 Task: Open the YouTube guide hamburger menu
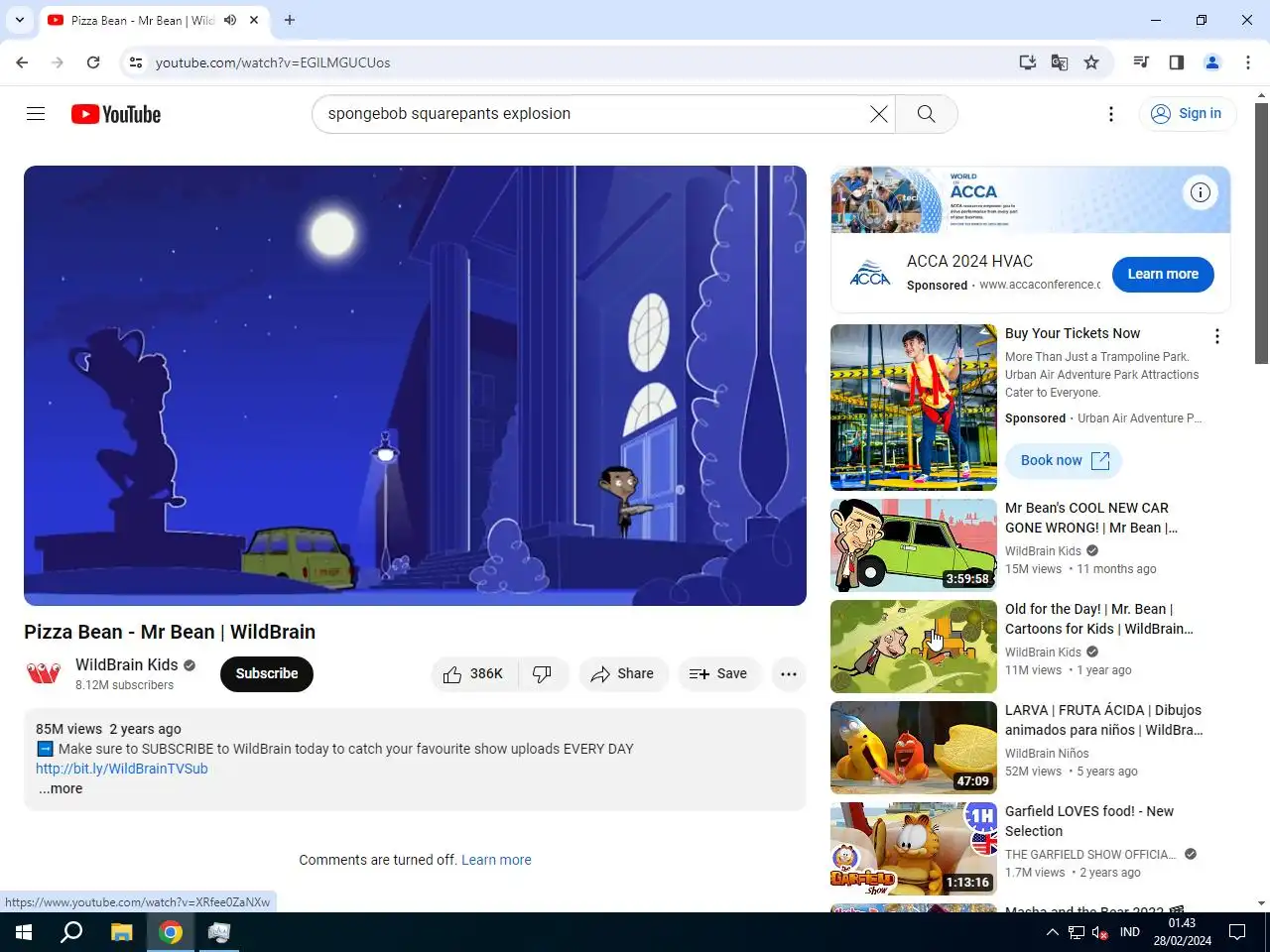(36, 114)
